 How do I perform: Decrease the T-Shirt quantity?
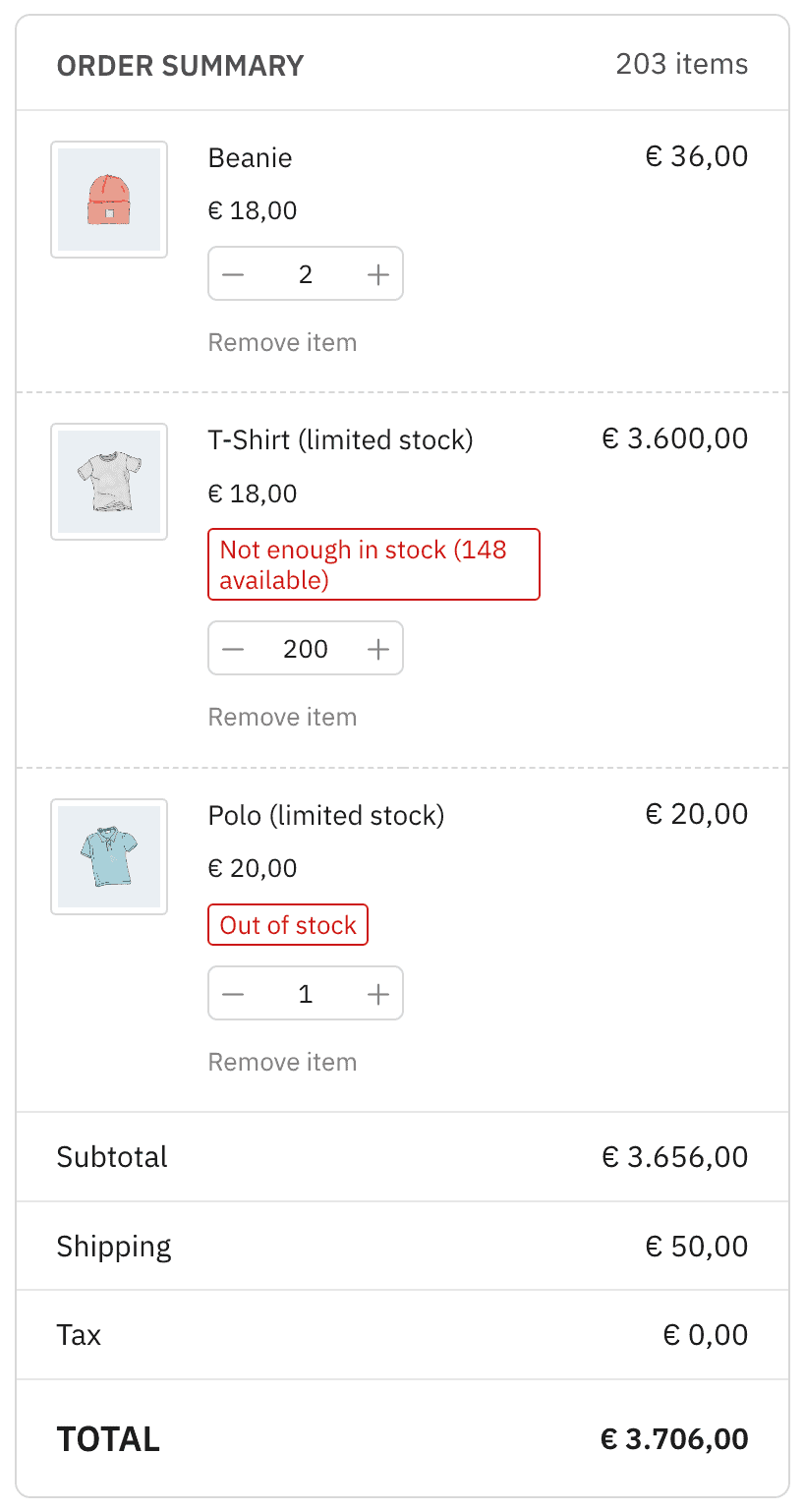234,648
